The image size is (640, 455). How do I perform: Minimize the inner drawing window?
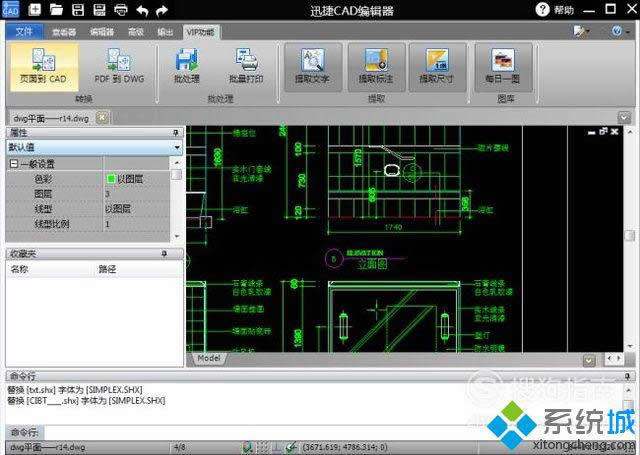591,132
